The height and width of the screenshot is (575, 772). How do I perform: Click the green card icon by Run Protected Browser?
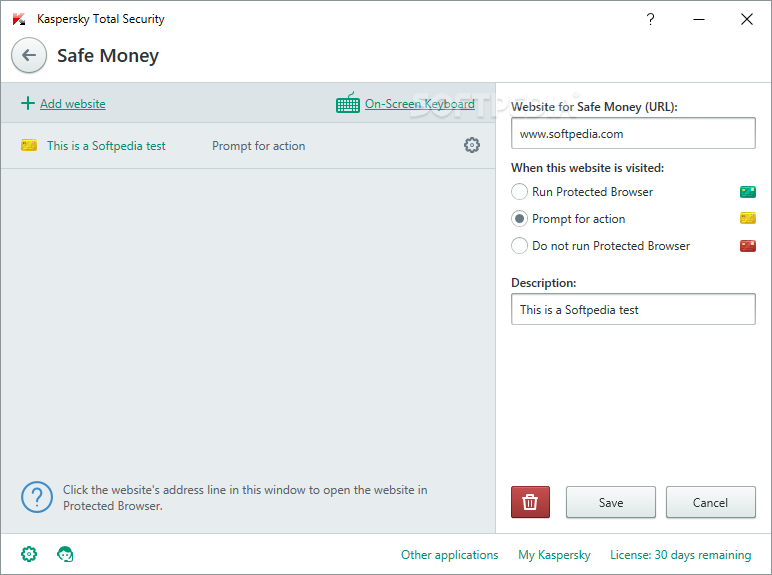tap(747, 192)
